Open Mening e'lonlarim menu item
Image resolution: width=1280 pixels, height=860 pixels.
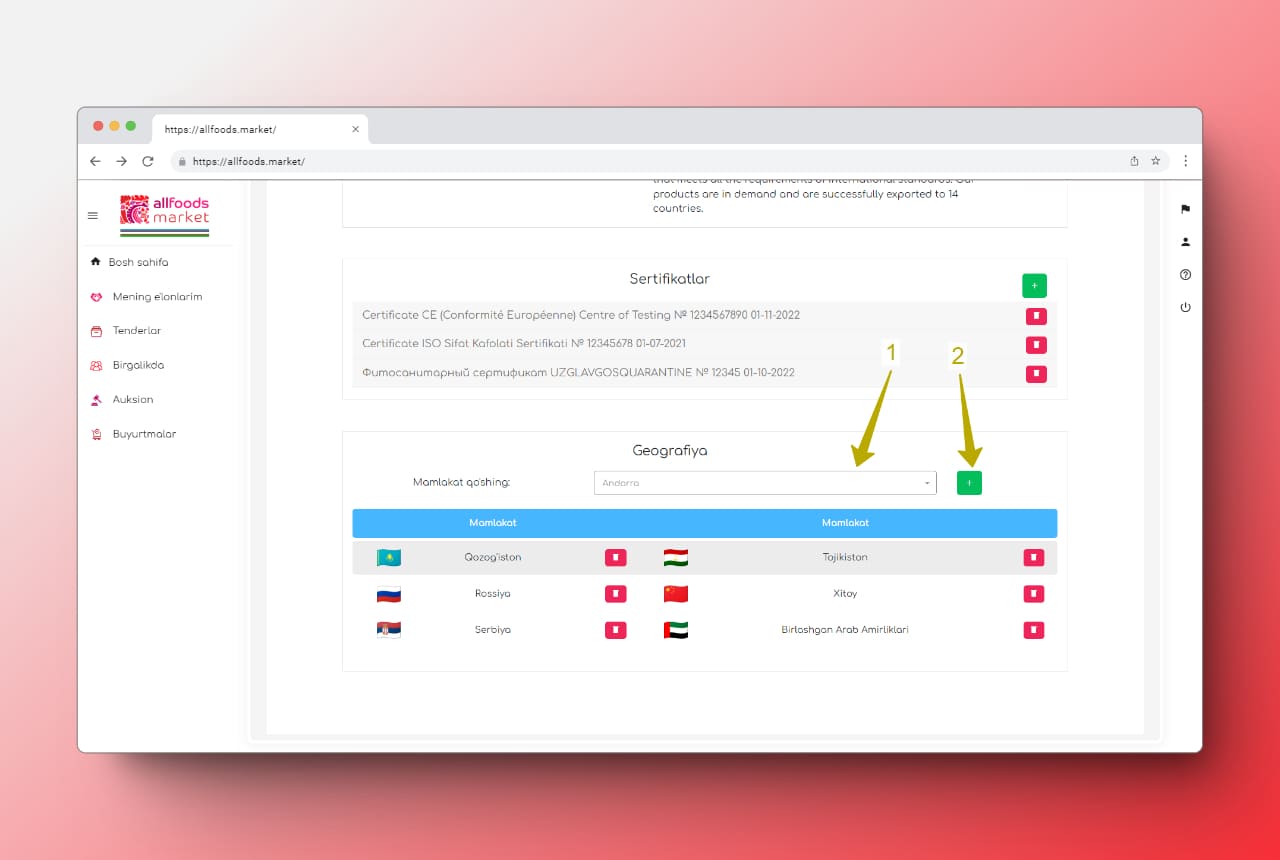pyautogui.click(x=157, y=297)
